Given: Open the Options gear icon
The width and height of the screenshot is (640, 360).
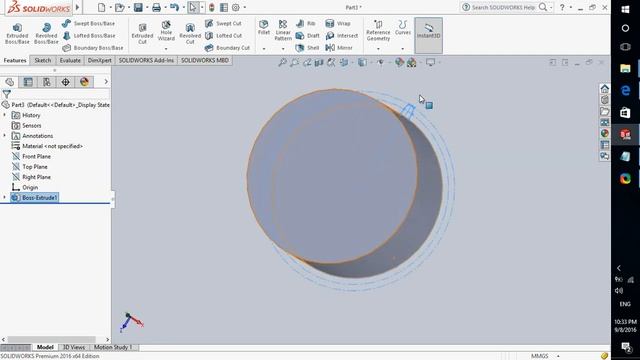Looking at the screenshot, I should click(x=236, y=7).
